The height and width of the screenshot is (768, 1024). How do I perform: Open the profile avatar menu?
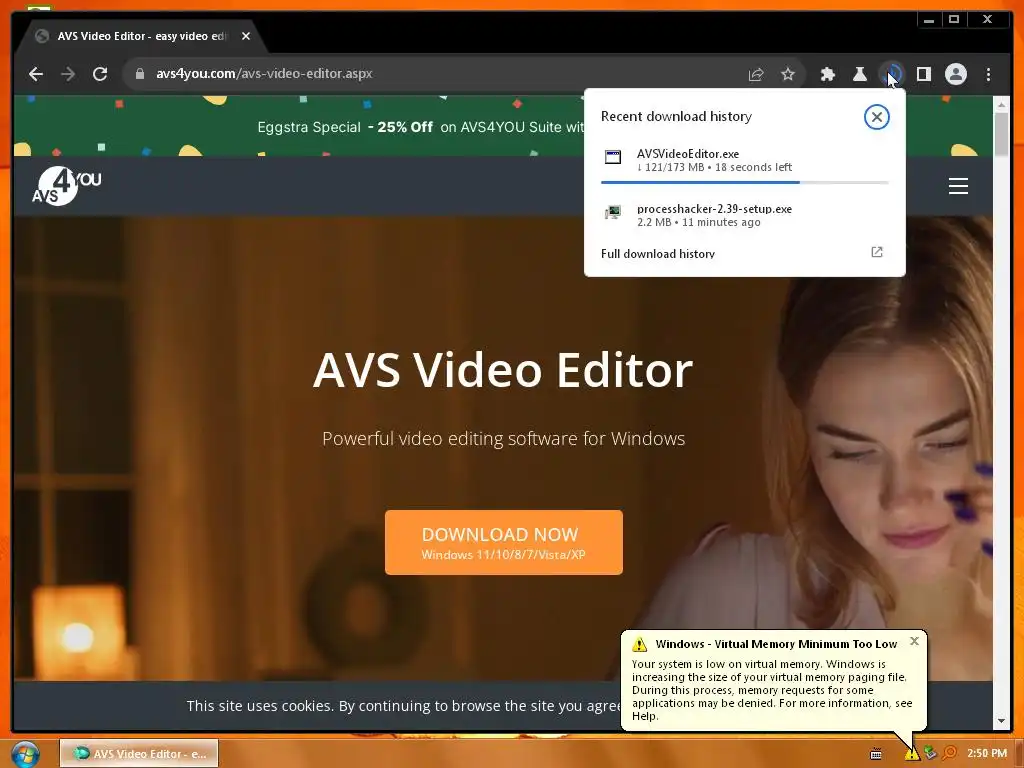click(x=955, y=74)
